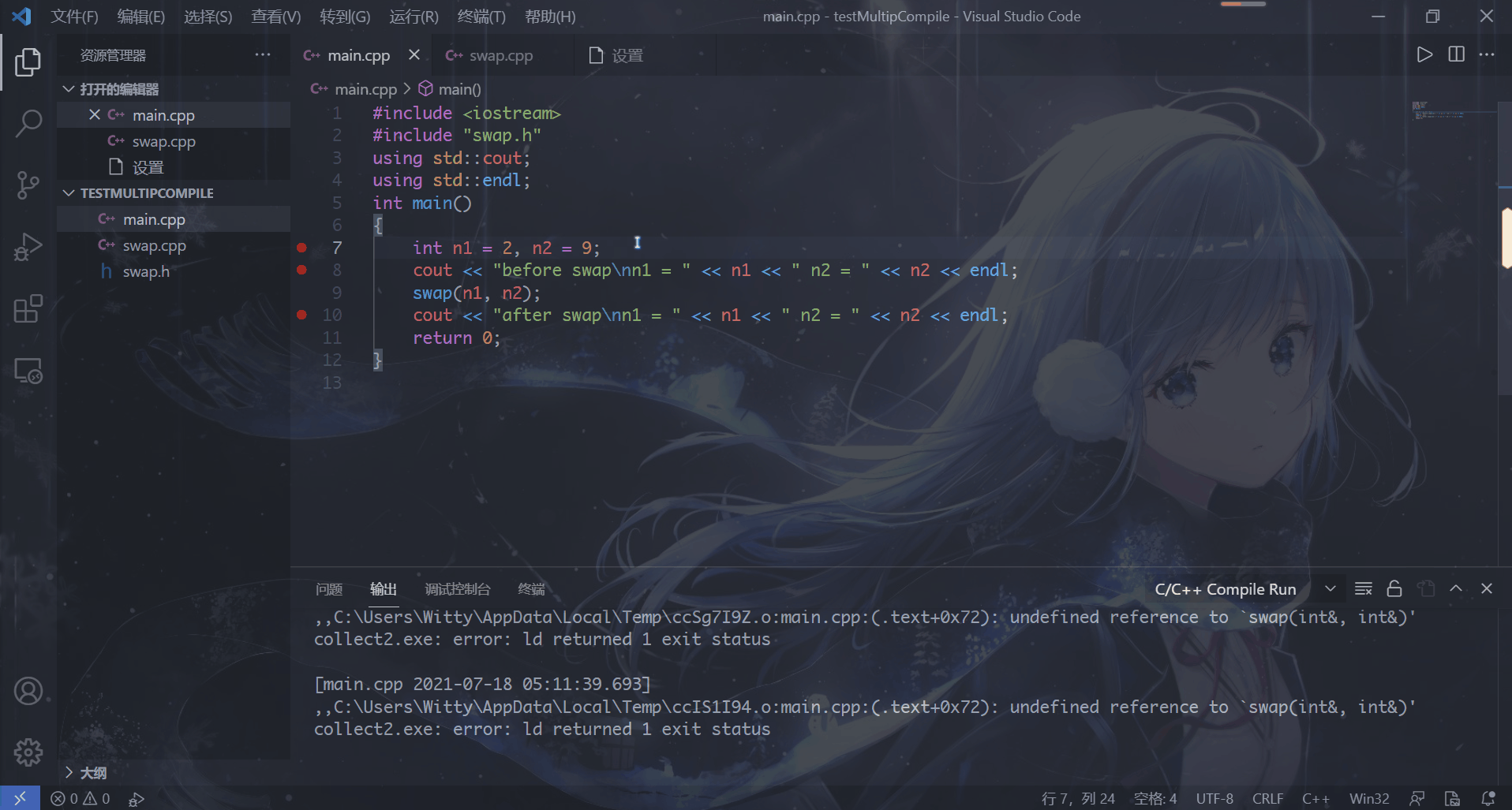1512x810 pixels.
Task: Open output log file icon
Action: (x=1426, y=588)
